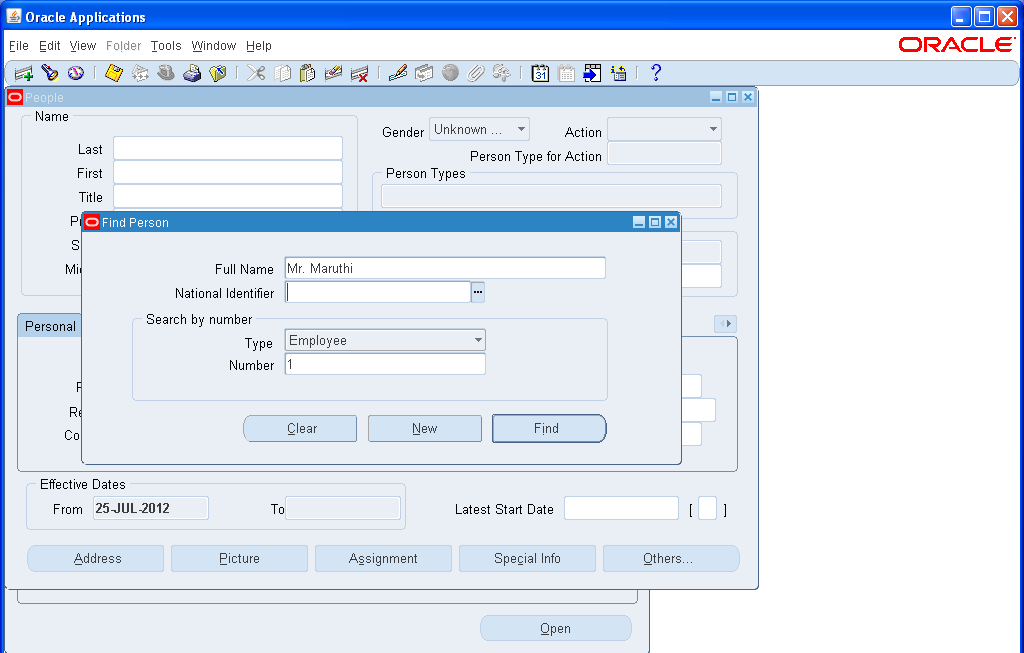Click the Find button in Find Person
The width and height of the screenshot is (1024, 653).
coord(548,428)
